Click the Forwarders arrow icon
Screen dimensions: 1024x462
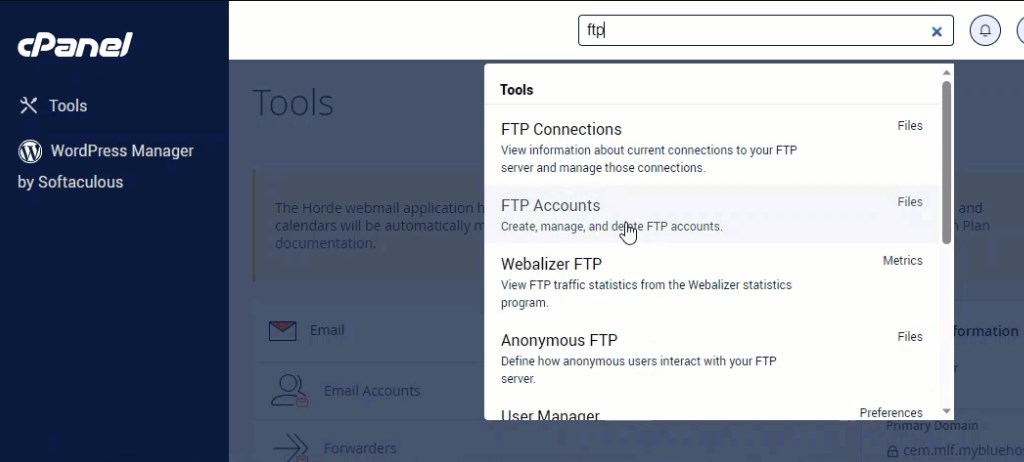pyautogui.click(x=289, y=447)
